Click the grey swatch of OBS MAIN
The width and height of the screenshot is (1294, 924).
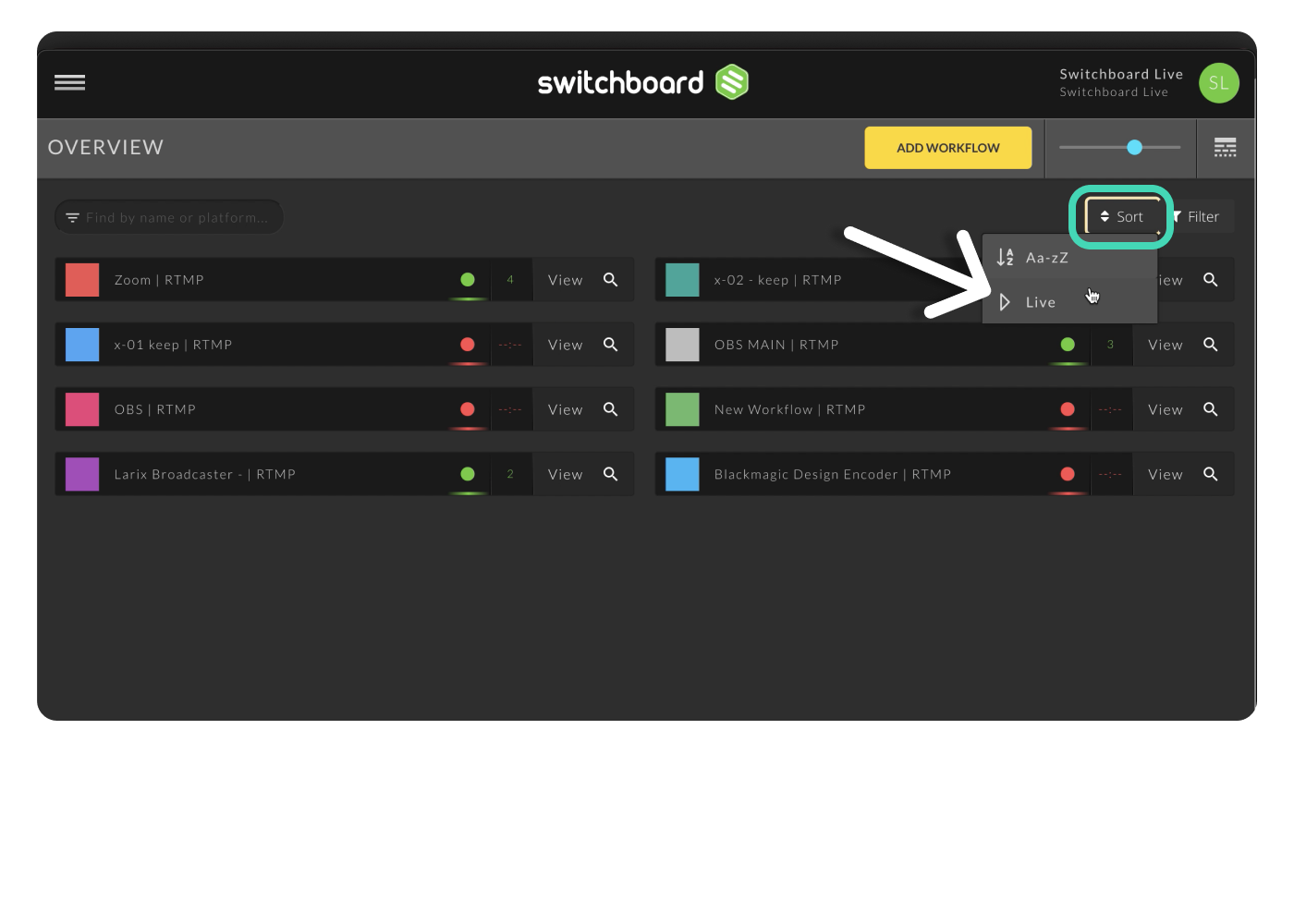coord(682,345)
